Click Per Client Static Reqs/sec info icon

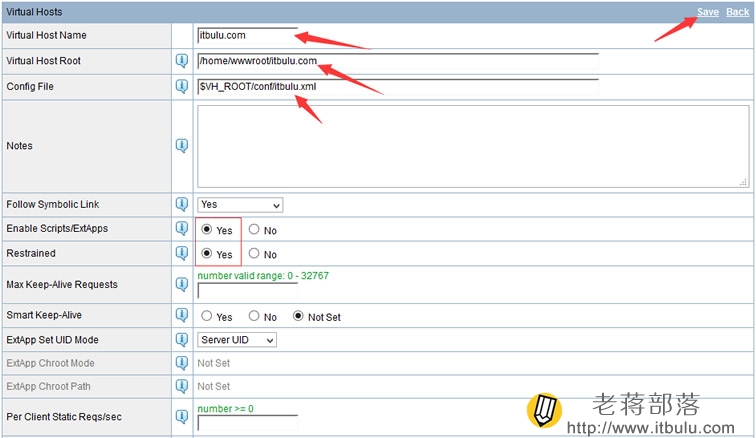tap(182, 416)
